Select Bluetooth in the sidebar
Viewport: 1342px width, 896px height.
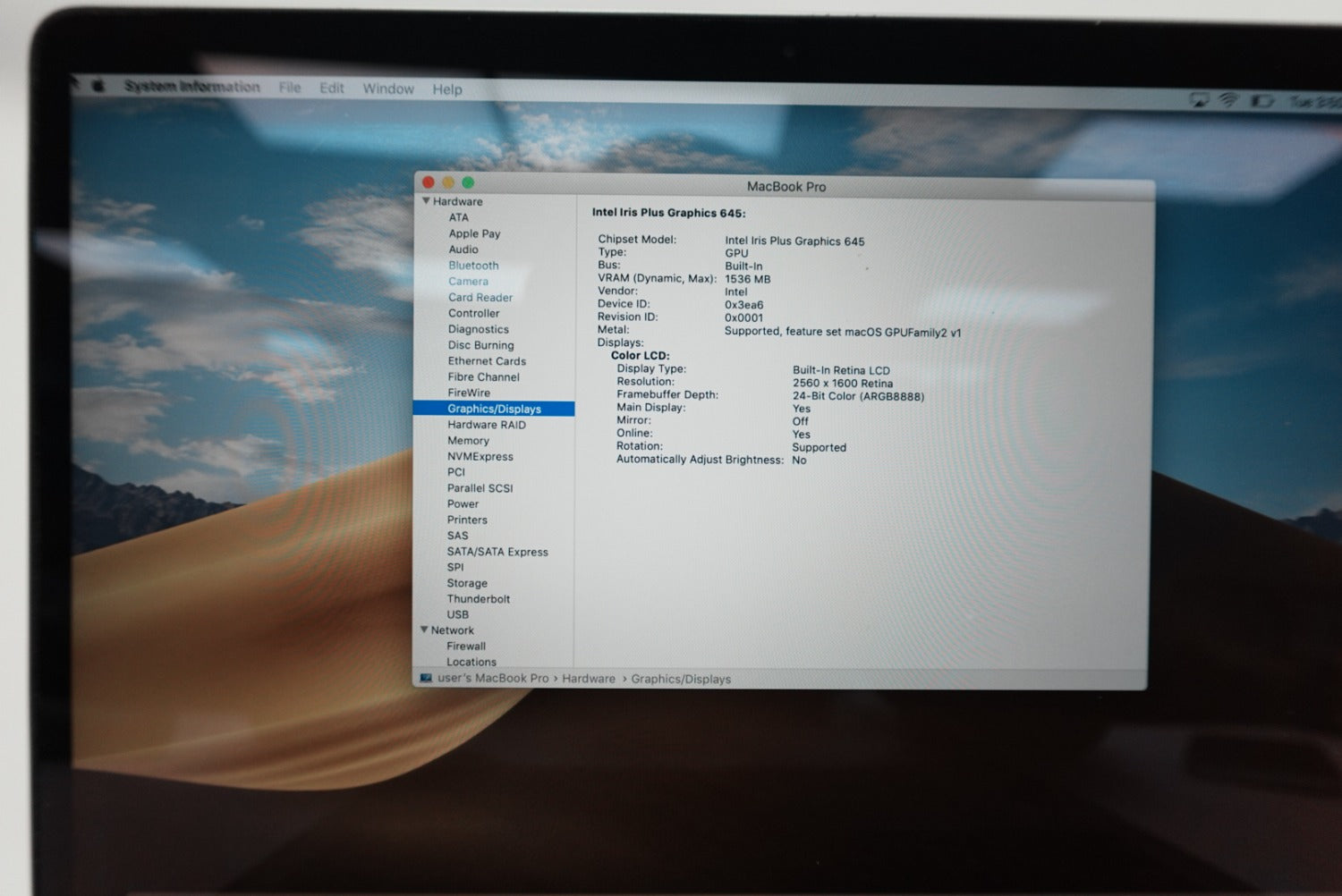[x=473, y=266]
